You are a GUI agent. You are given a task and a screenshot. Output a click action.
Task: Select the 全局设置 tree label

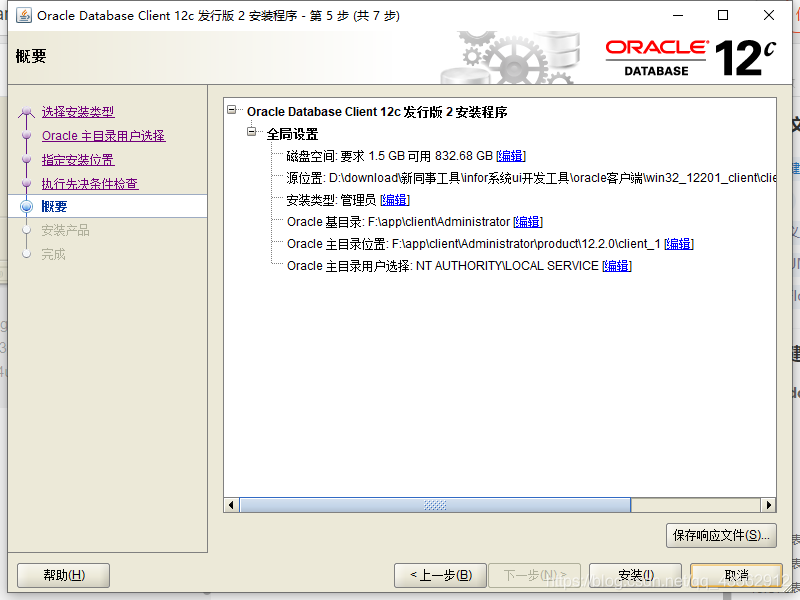pos(292,134)
